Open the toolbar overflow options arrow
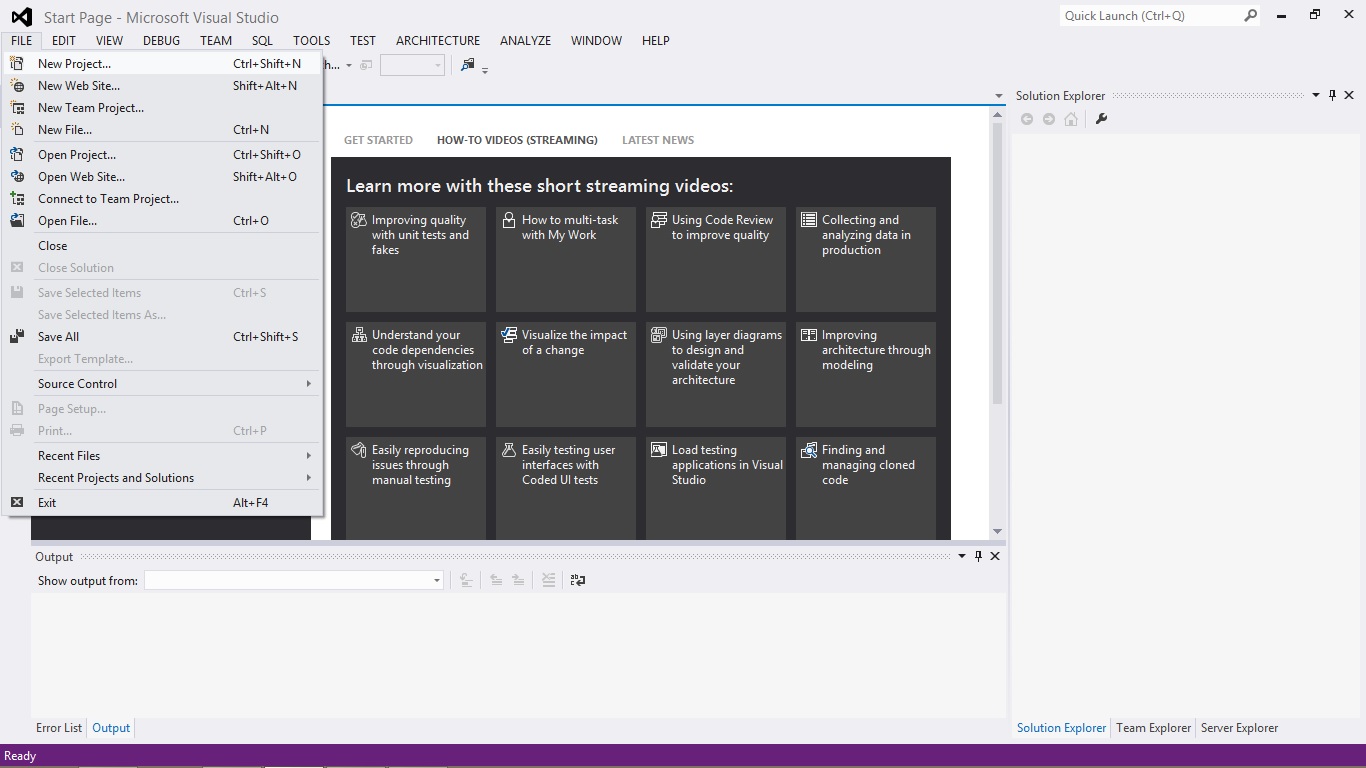 485,70
